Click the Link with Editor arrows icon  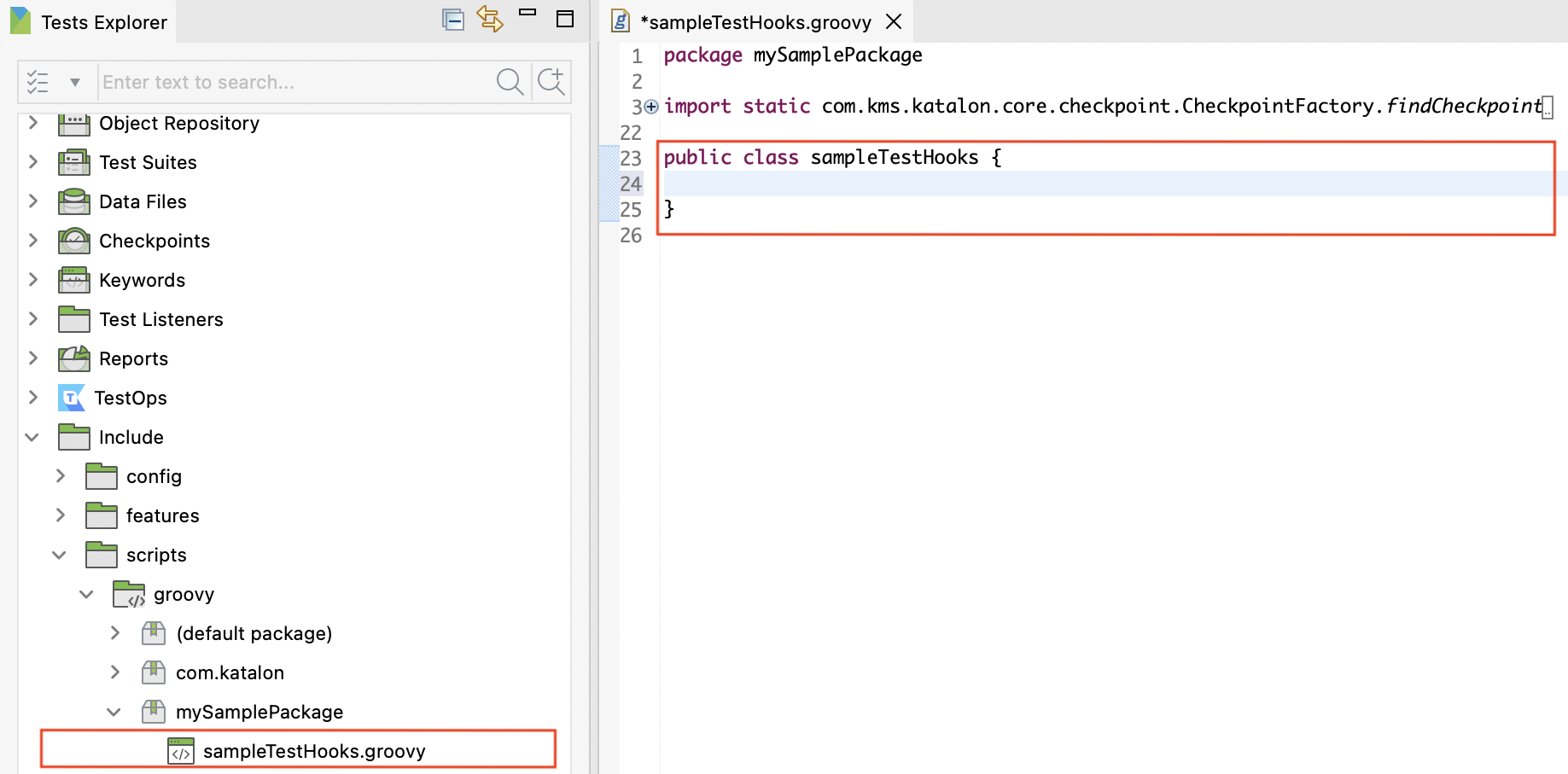[490, 19]
